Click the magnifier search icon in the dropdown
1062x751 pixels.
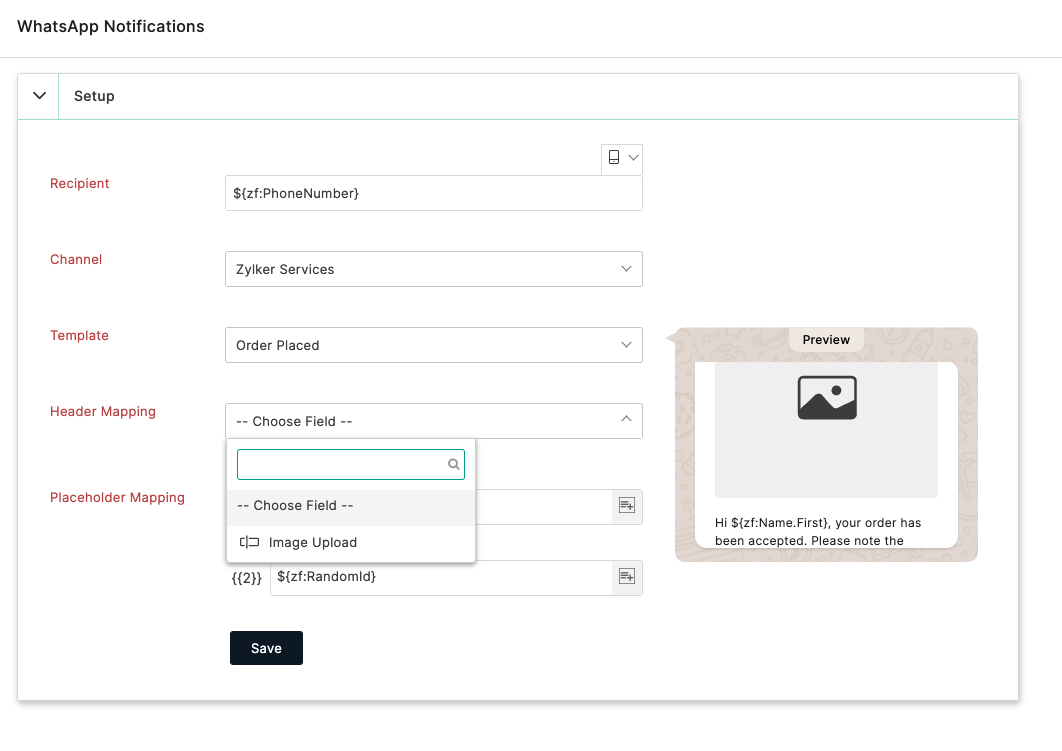(x=453, y=464)
